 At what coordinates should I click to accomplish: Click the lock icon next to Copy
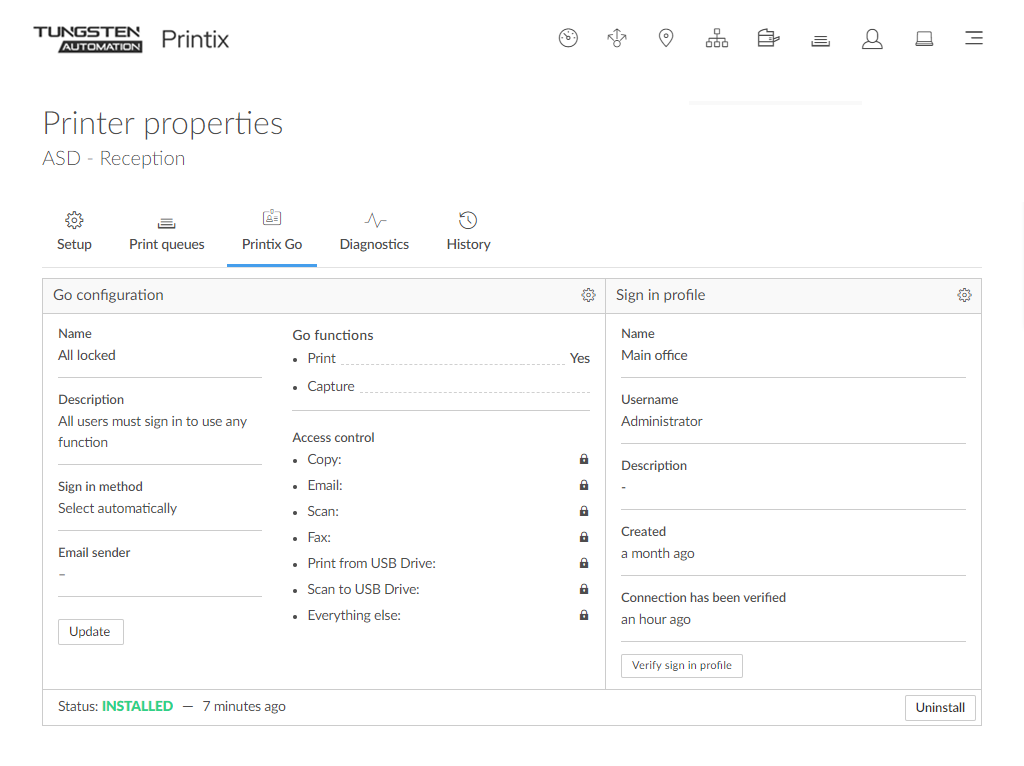[x=584, y=459]
